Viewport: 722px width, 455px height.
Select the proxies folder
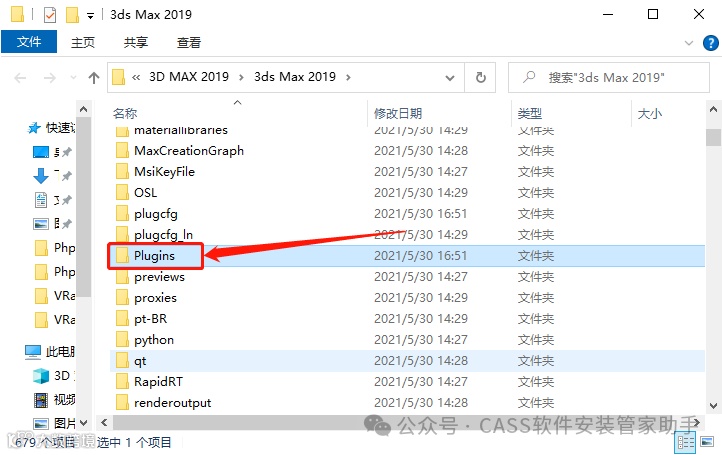pos(407,298)
